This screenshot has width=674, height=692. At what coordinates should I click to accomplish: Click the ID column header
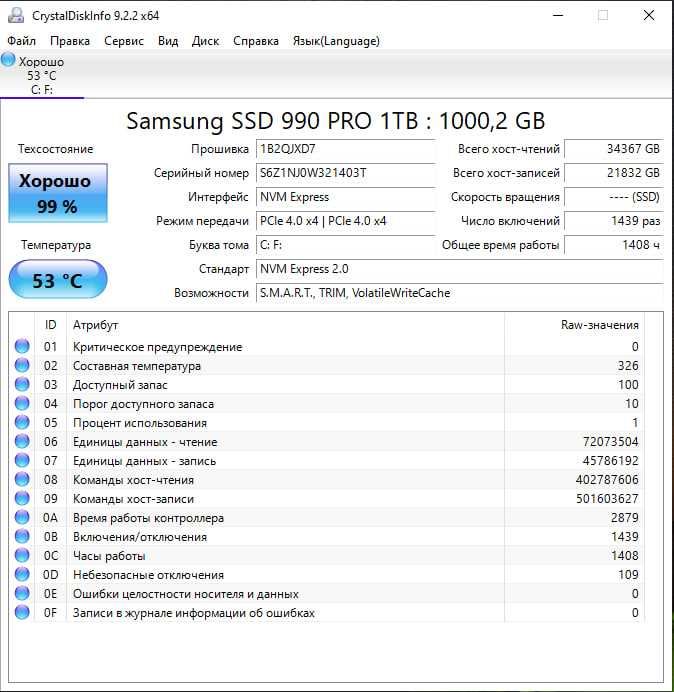click(x=50, y=325)
